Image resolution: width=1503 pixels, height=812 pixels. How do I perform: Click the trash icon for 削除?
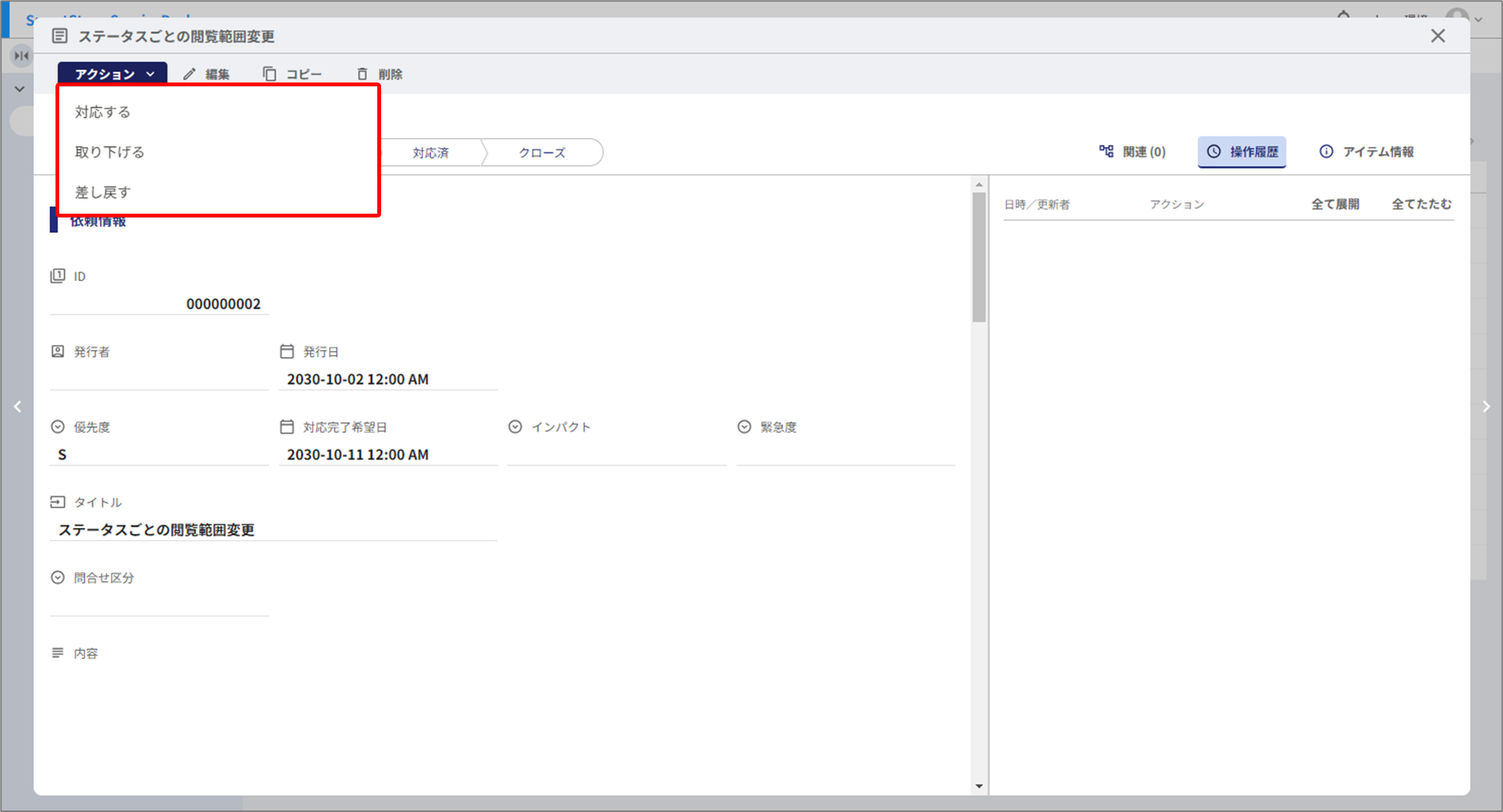tap(362, 73)
